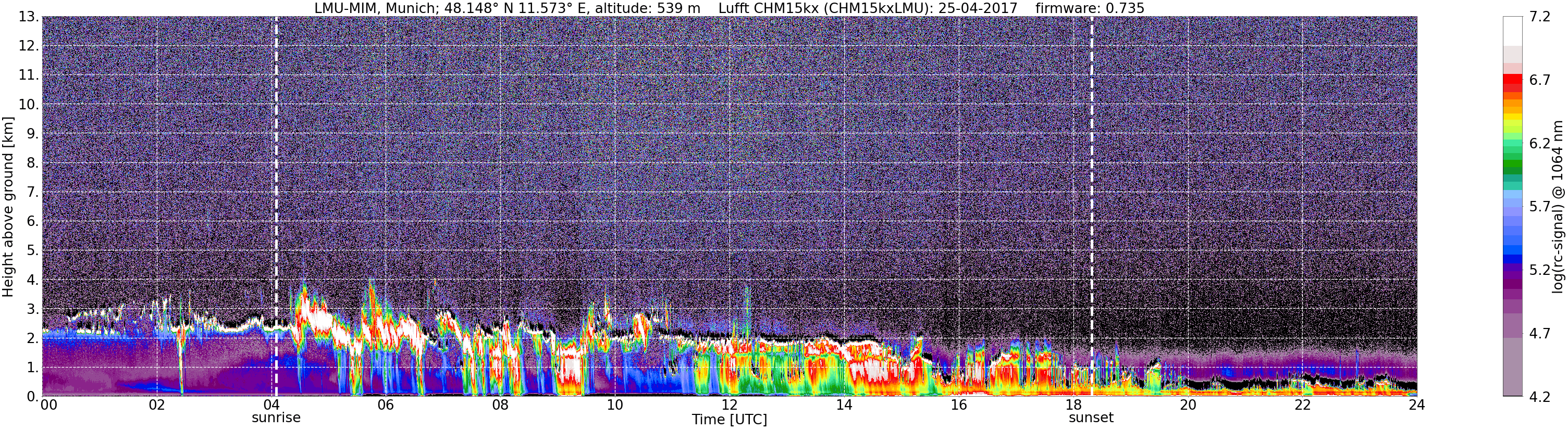Click the '7.2' colorbar tick value

coord(1539,17)
